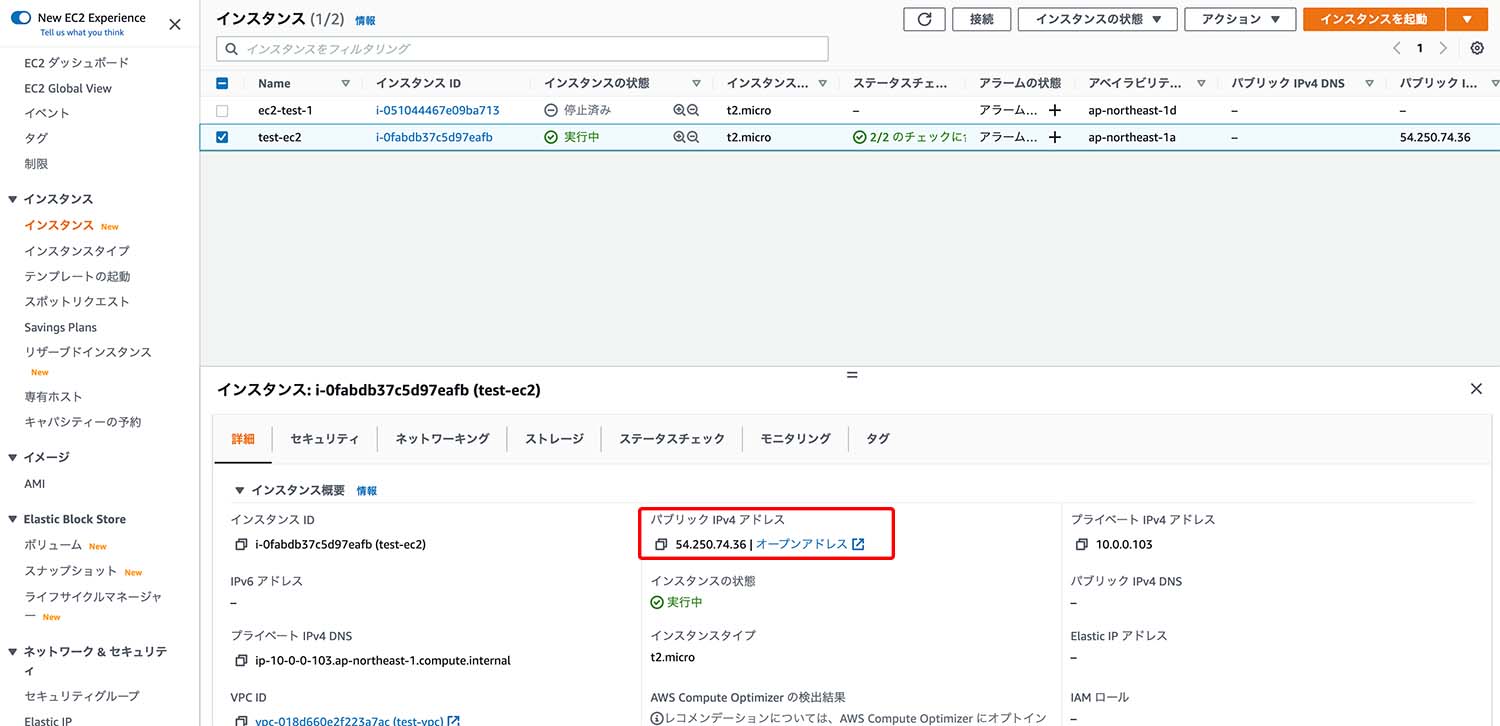Open ボリューム in sidebar
This screenshot has height=726, width=1500.
53,544
